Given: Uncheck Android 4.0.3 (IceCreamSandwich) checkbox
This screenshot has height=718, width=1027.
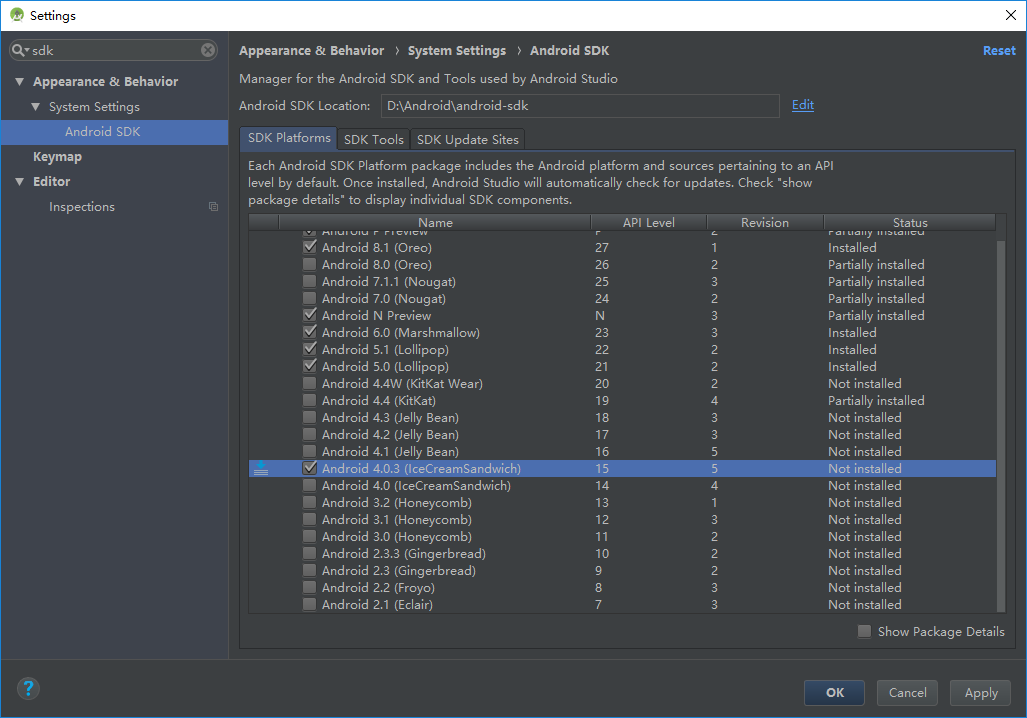Looking at the screenshot, I should (x=310, y=468).
